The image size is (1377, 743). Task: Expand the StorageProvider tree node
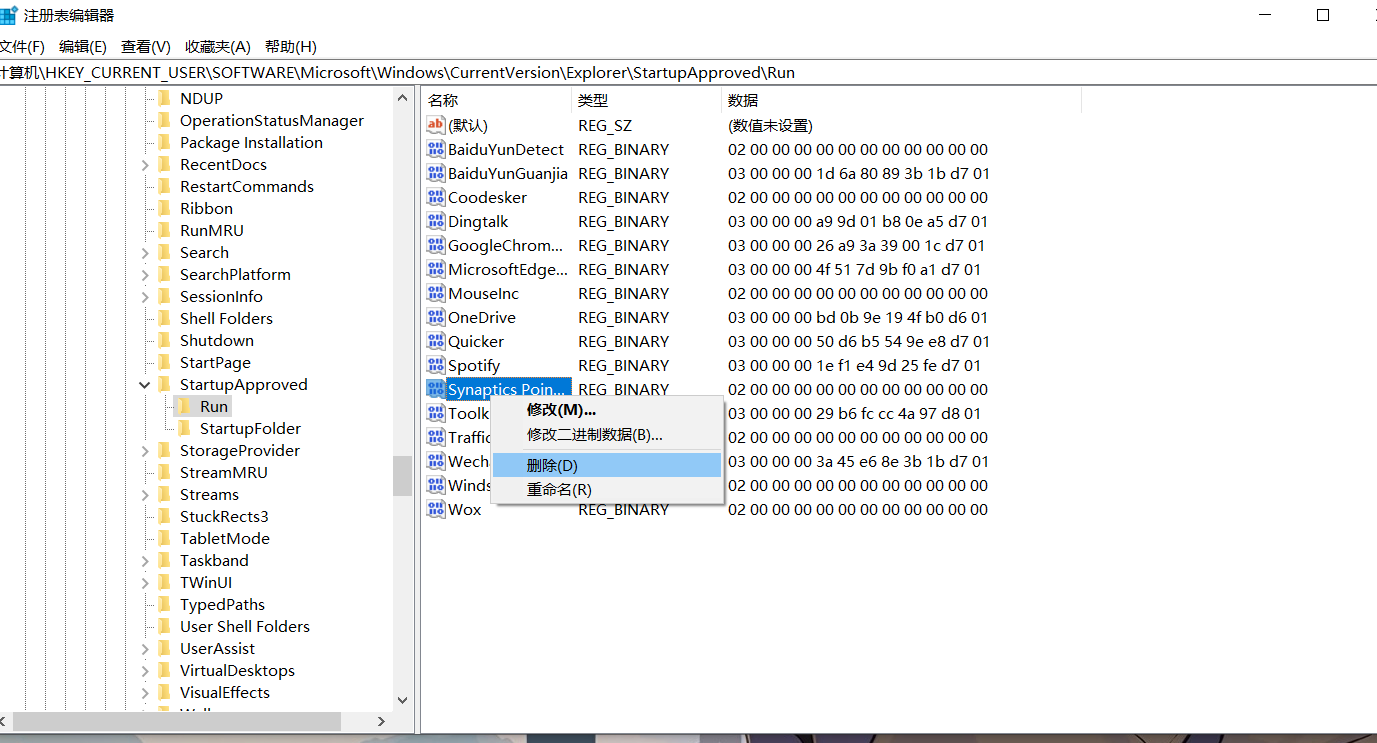(x=145, y=451)
